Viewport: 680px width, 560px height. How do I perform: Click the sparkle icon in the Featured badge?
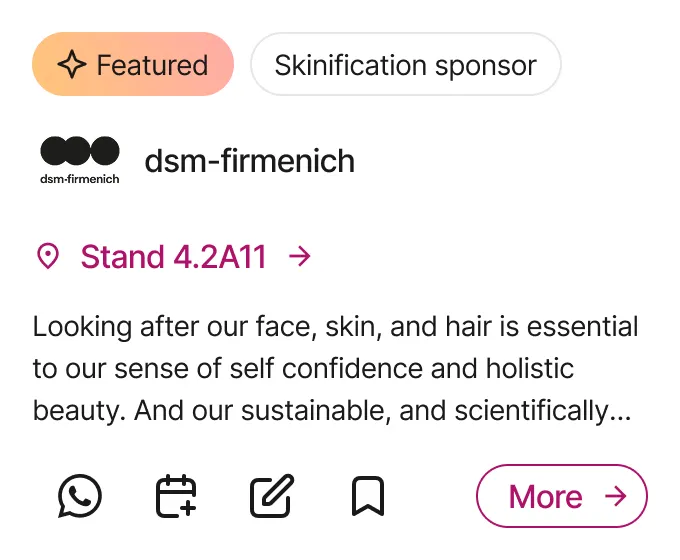[71, 66]
